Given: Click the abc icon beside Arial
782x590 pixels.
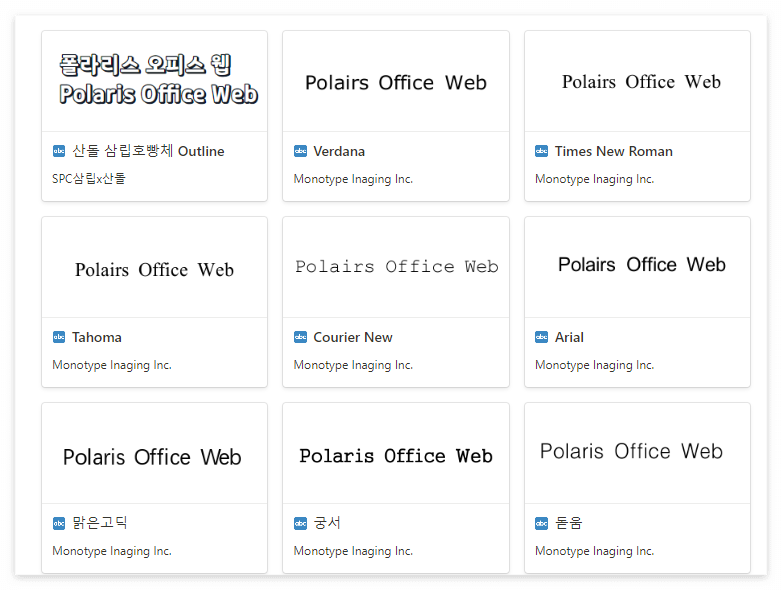Looking at the screenshot, I should [542, 337].
